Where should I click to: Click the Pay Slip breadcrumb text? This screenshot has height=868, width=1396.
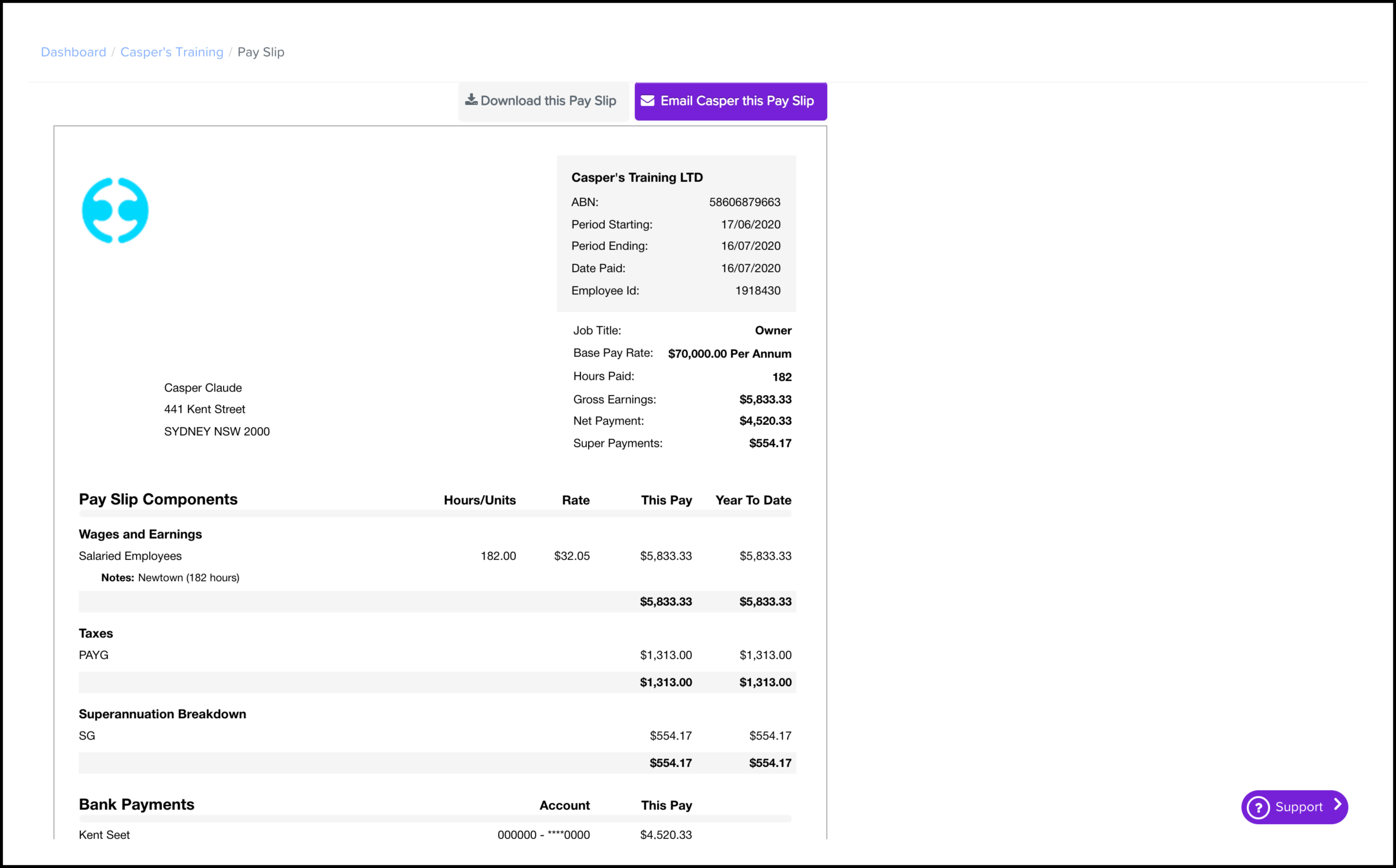[261, 52]
